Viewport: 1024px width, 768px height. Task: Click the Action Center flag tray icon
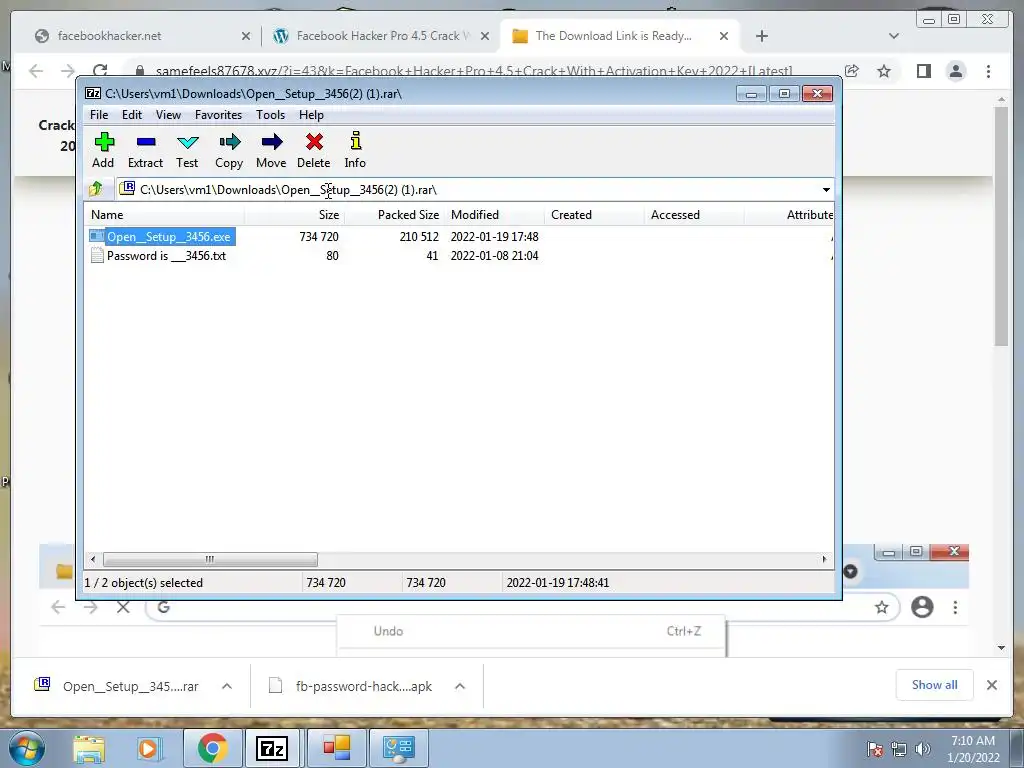[x=874, y=749]
